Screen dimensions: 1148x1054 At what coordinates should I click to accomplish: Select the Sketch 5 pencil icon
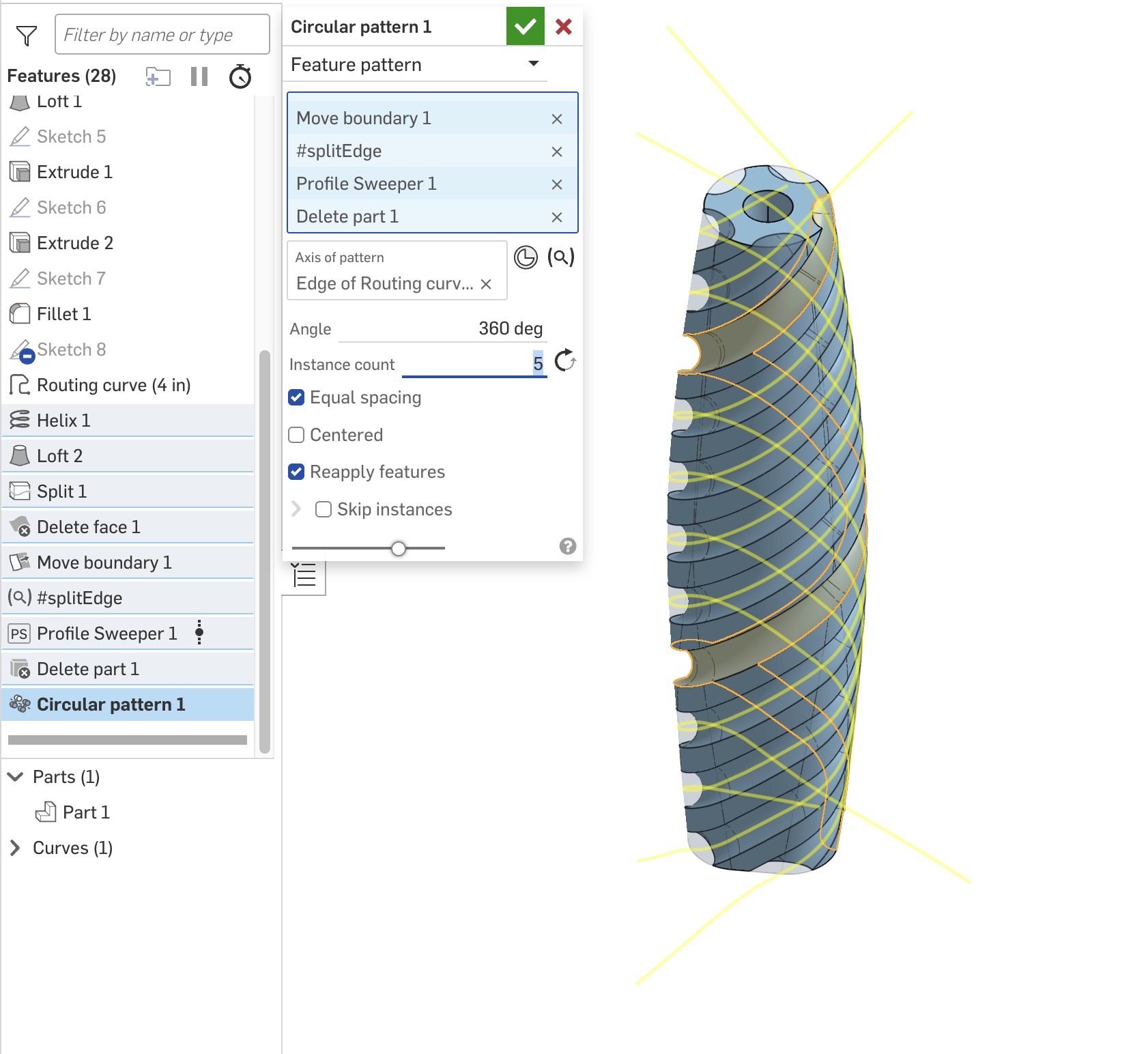(20, 137)
